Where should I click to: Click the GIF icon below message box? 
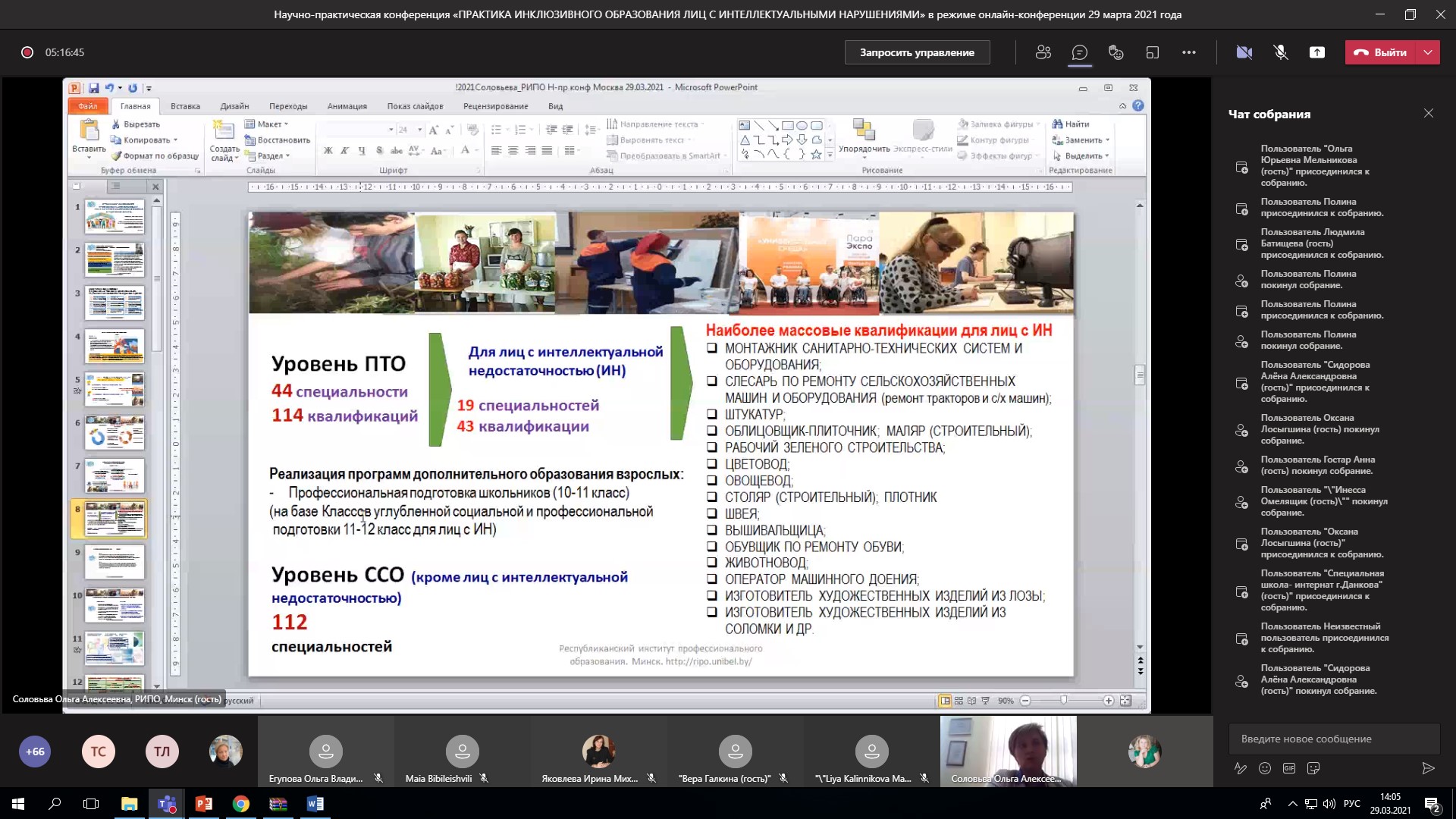(1289, 768)
